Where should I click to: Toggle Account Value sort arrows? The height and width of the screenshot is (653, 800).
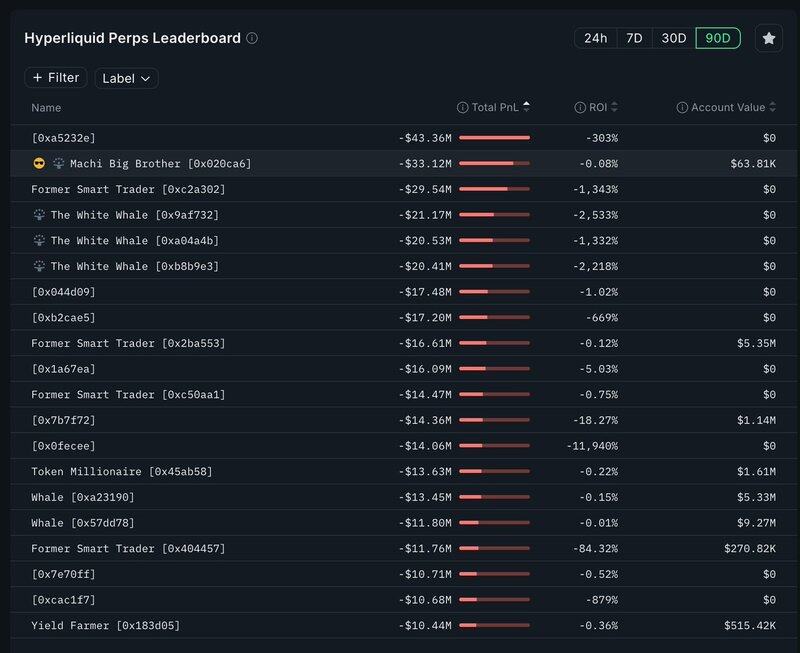(x=773, y=107)
